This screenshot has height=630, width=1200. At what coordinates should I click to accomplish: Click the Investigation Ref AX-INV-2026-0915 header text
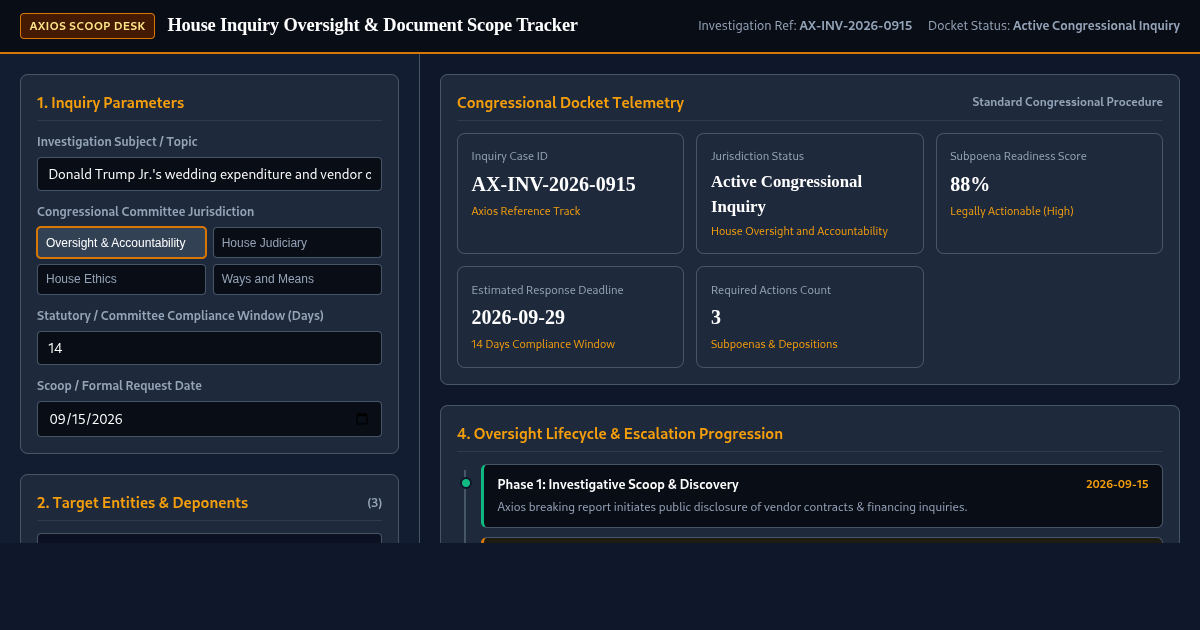tap(805, 26)
